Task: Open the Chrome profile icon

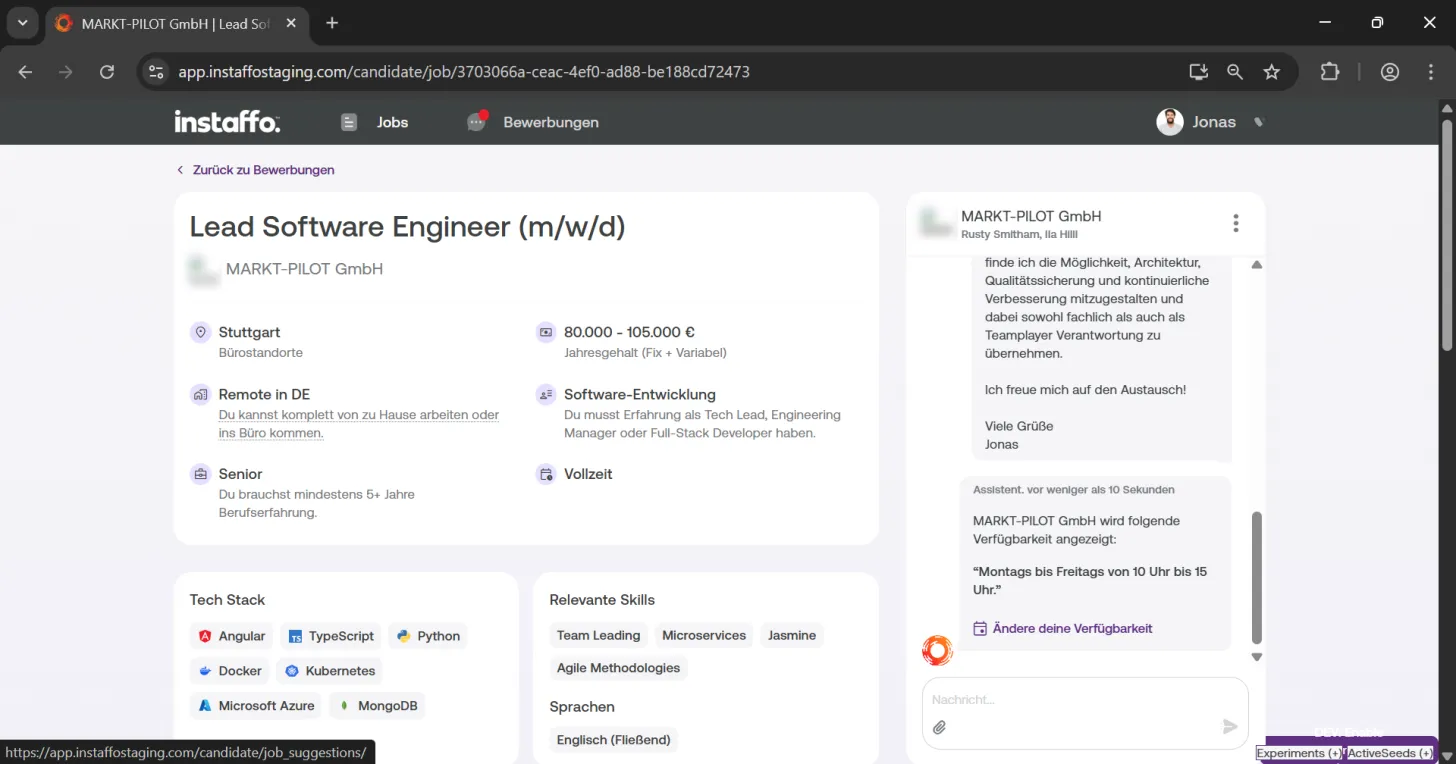Action: point(1390,72)
